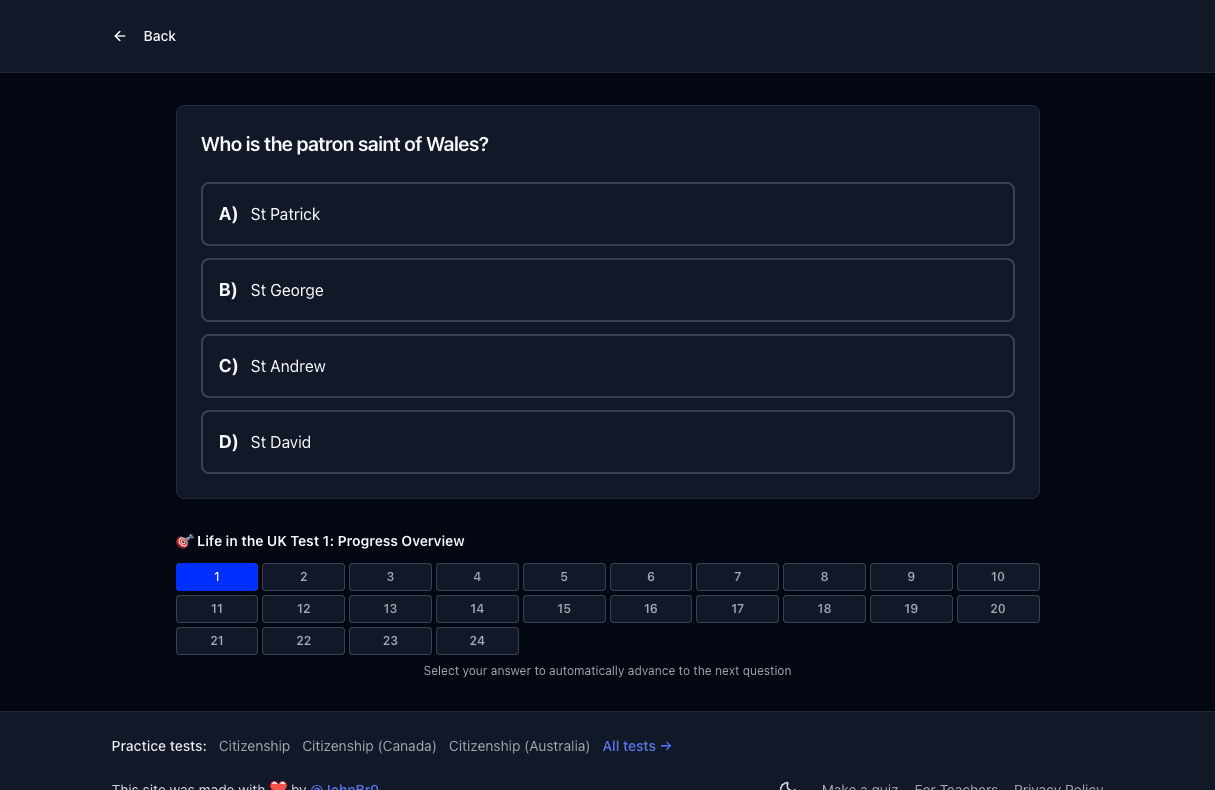Toggle dark mode moon icon
1215x790 pixels.
(x=788, y=786)
